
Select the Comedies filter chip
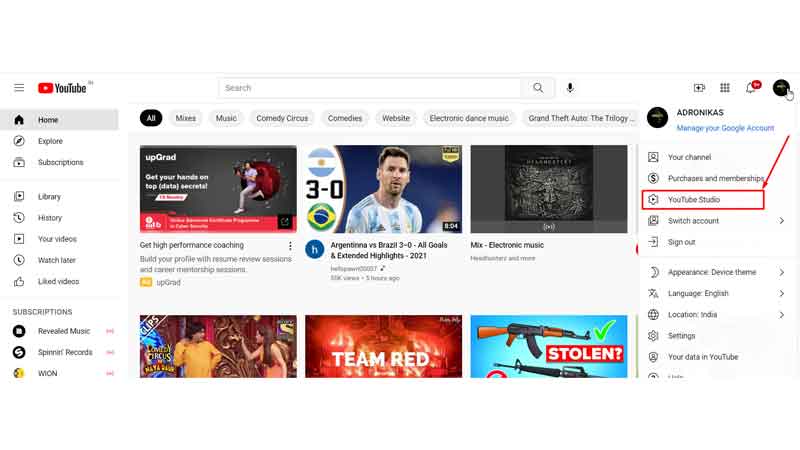tap(345, 118)
